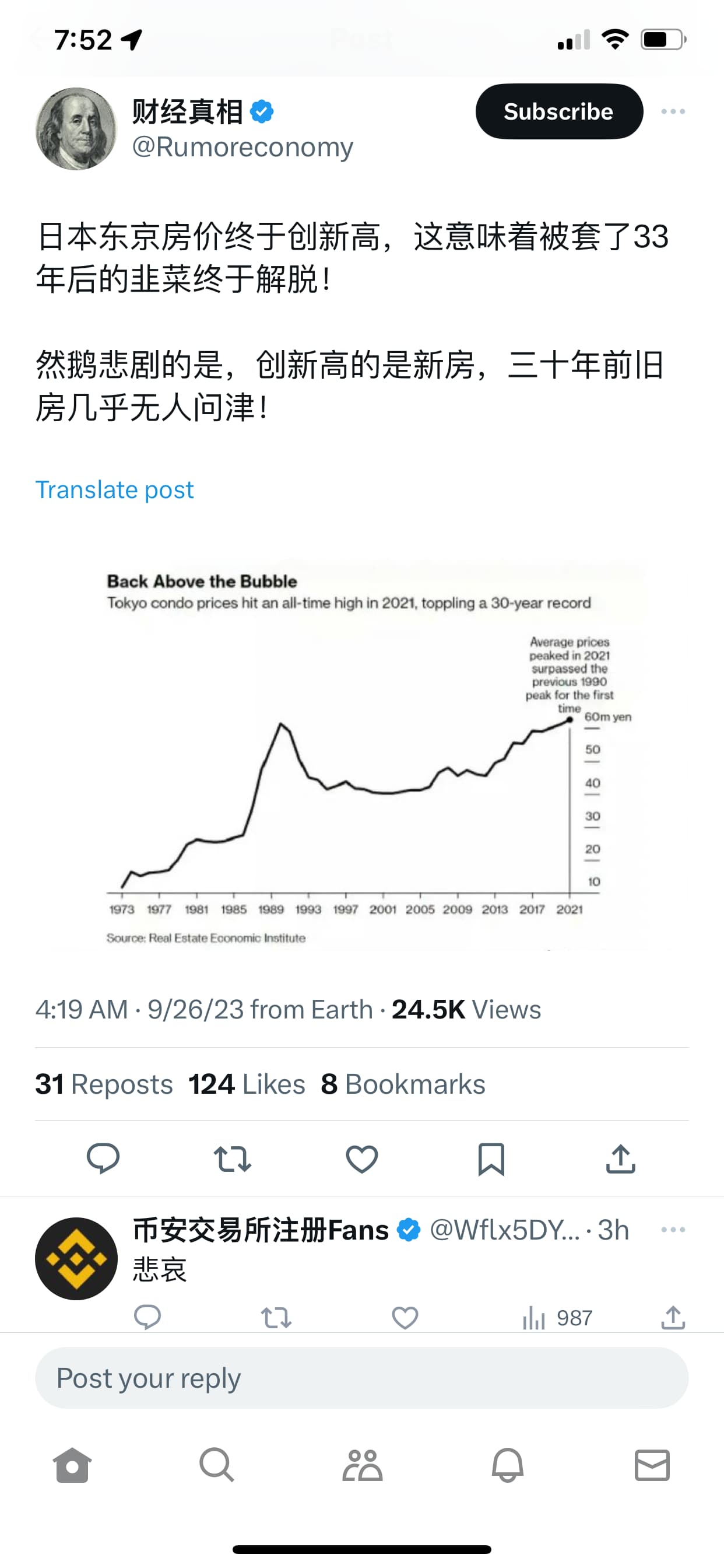The width and height of the screenshot is (724, 1568).
Task: Tap the reply icon under the main post
Action: [x=103, y=1158]
